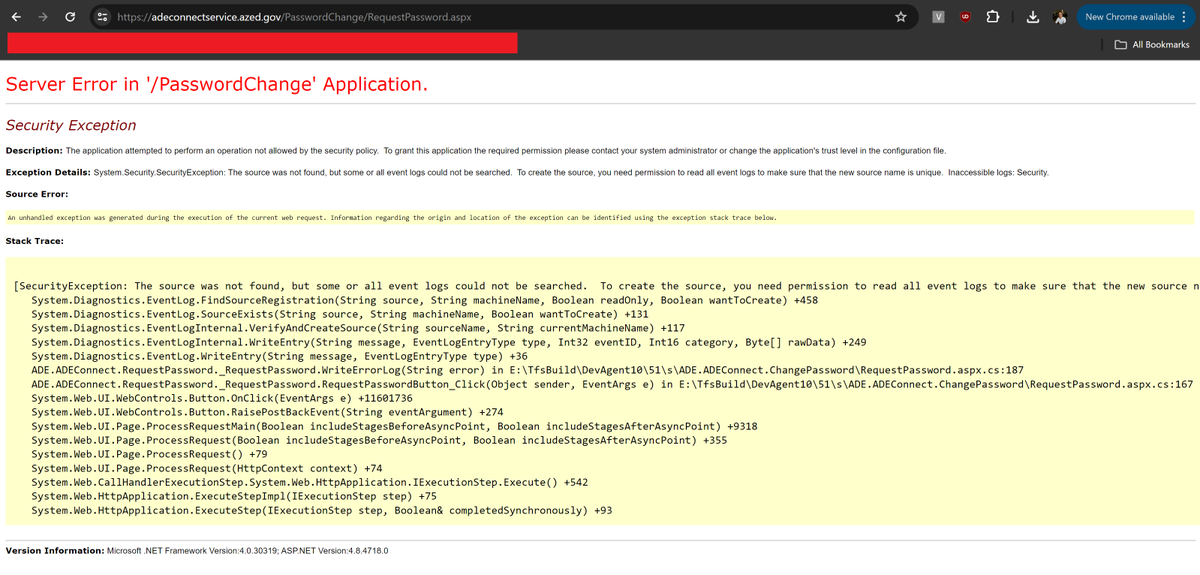Screen dimensions: 1200x575
Task: Click the 'Stack Trace:' label
Action: (x=34, y=241)
